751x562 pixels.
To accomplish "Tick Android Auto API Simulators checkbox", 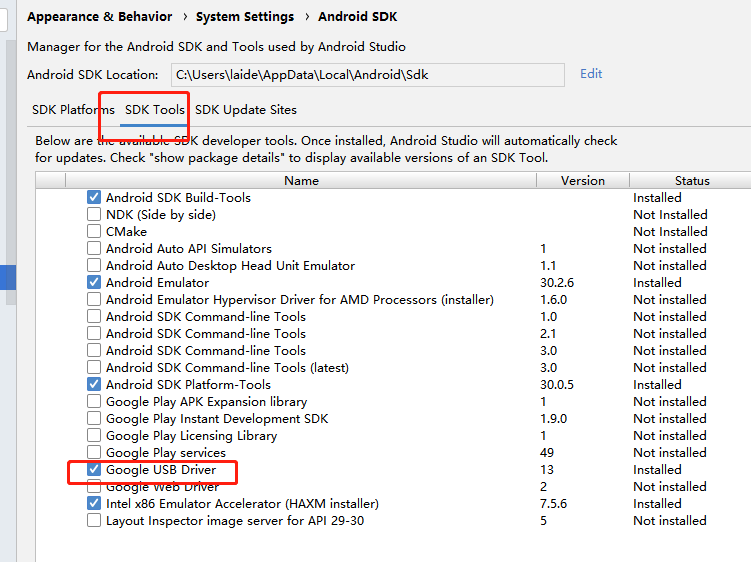I will point(94,248).
